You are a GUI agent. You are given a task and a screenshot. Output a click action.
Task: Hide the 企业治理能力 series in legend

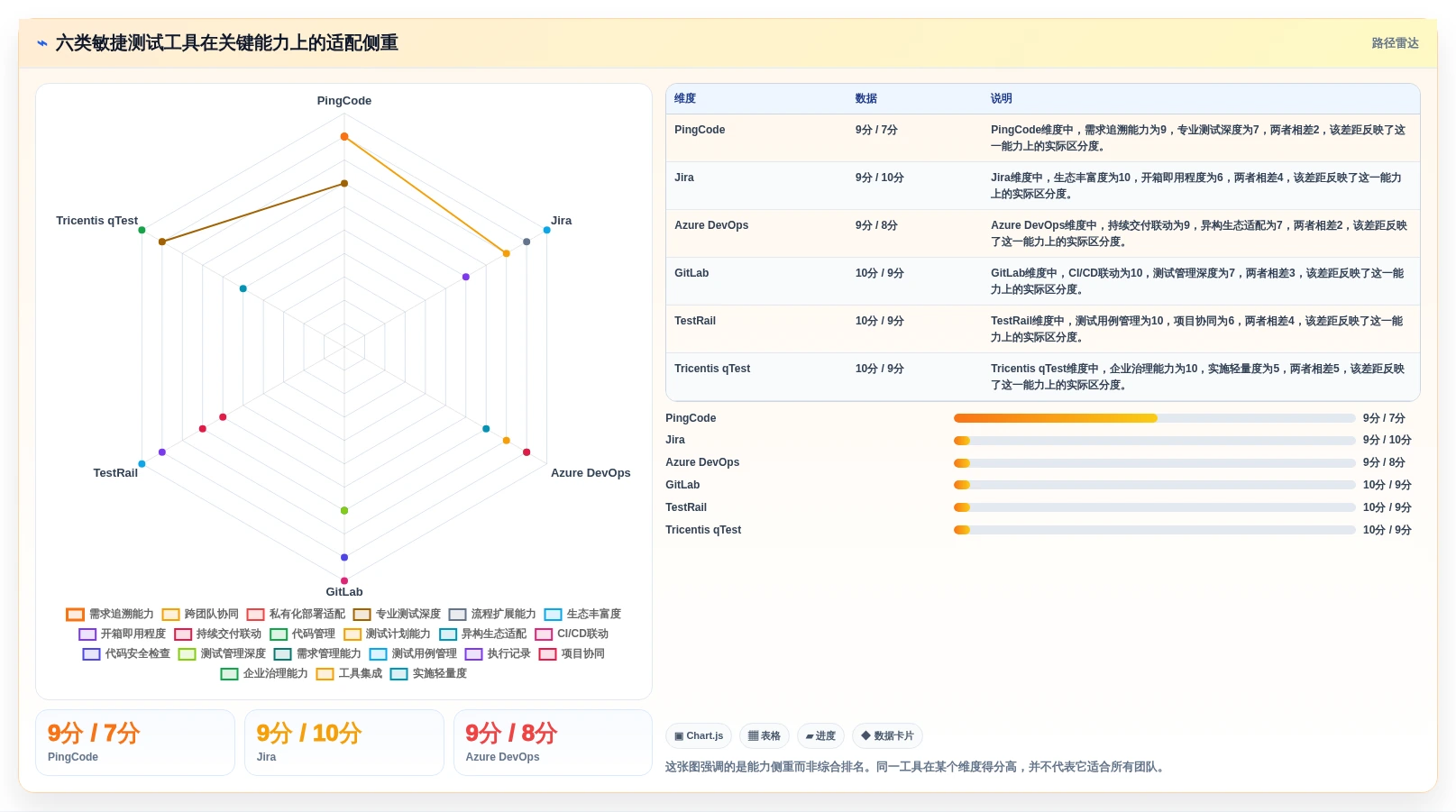click(264, 673)
